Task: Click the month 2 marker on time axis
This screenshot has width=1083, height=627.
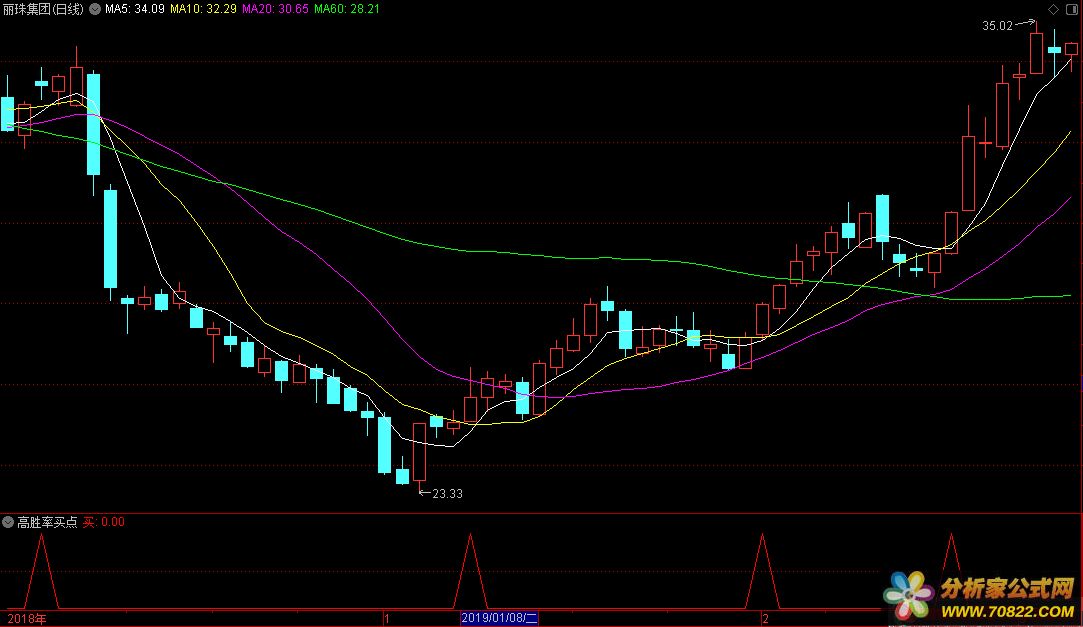Action: point(765,618)
